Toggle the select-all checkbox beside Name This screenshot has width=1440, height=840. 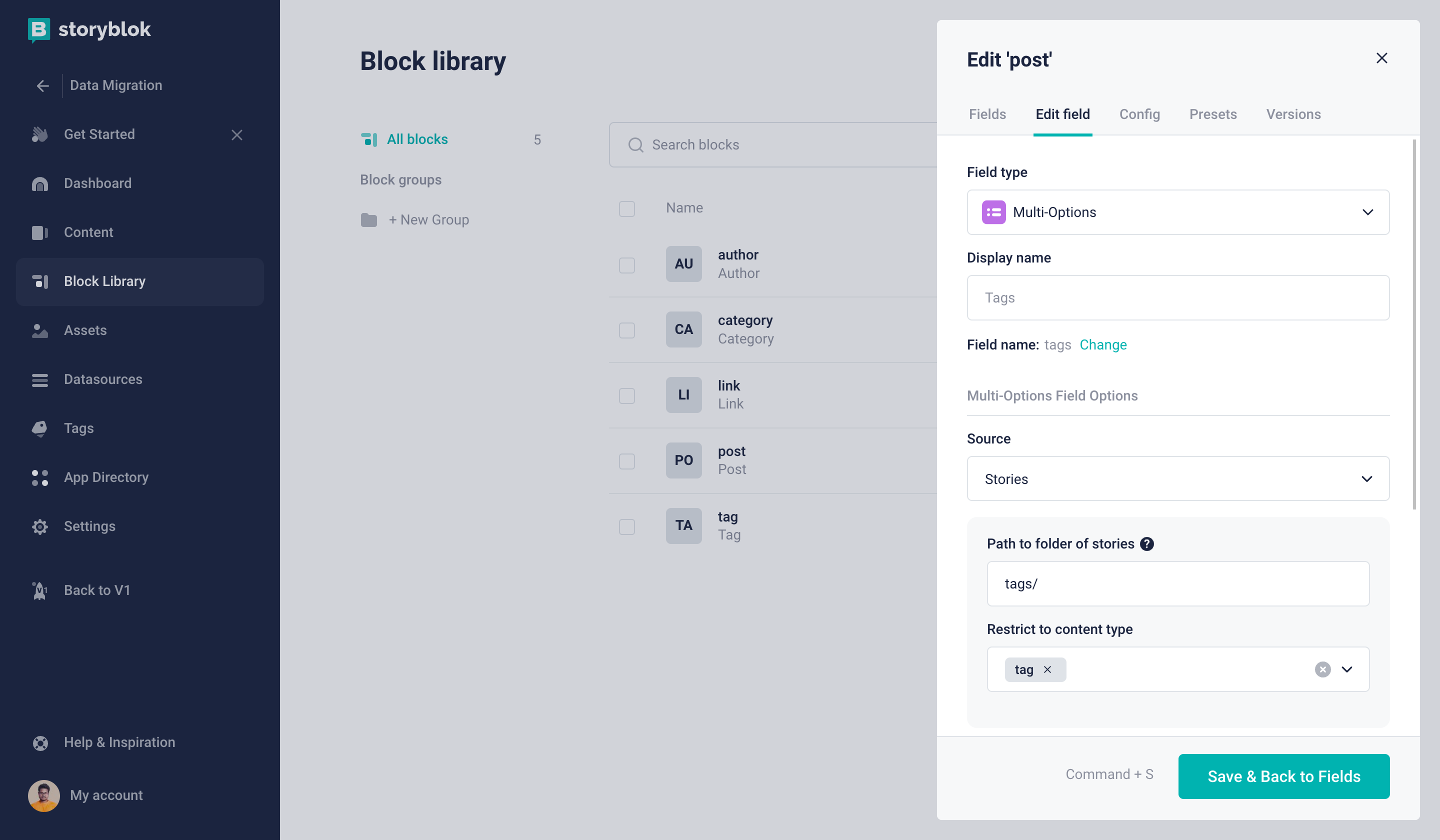[627, 208]
